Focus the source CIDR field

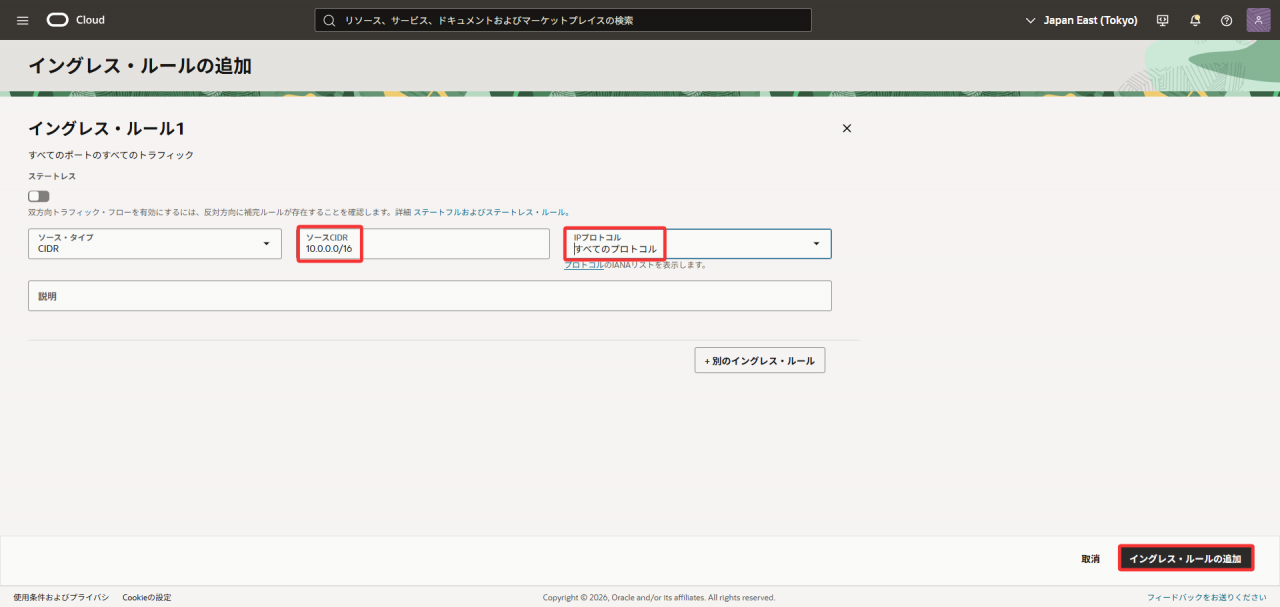click(423, 244)
